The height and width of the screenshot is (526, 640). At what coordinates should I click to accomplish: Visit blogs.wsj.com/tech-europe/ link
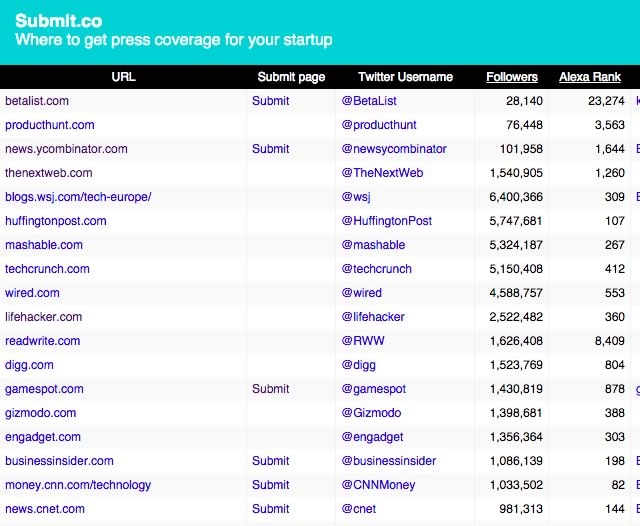pos(78,197)
